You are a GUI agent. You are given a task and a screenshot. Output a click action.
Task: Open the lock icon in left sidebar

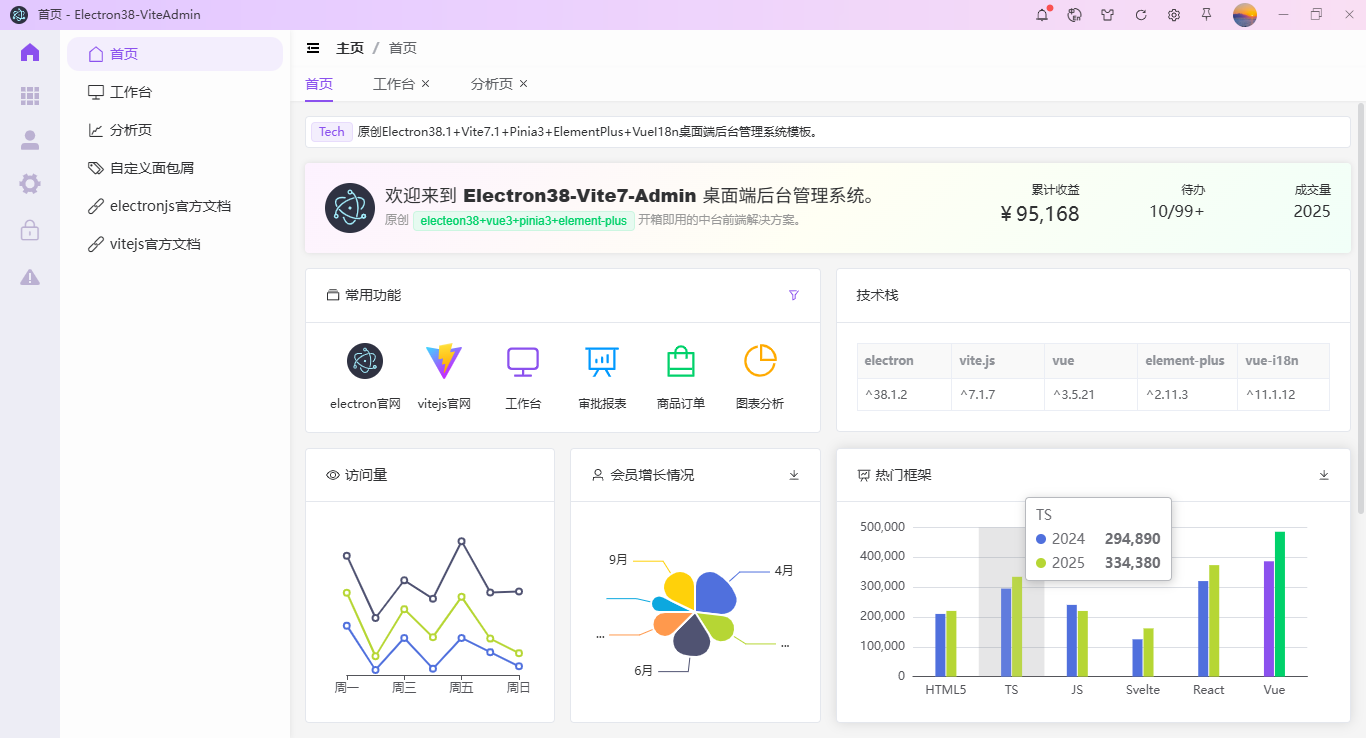tap(30, 231)
